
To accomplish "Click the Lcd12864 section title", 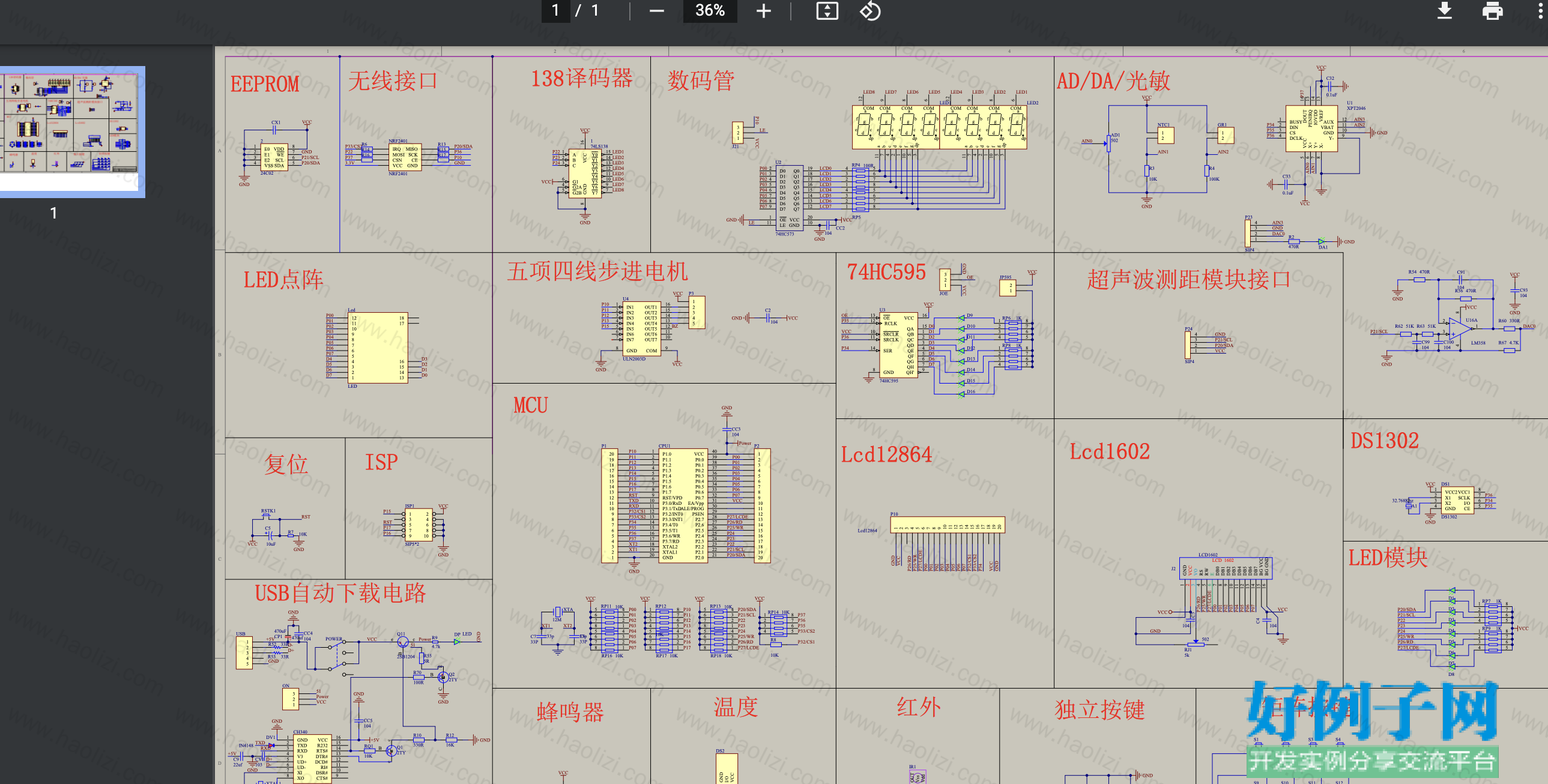I will [886, 455].
